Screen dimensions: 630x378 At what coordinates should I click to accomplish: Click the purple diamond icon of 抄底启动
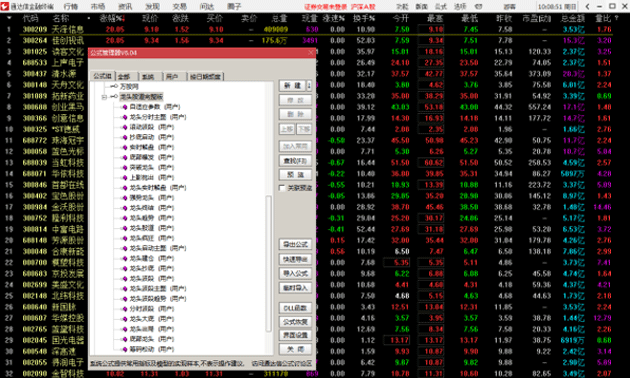tap(125, 137)
